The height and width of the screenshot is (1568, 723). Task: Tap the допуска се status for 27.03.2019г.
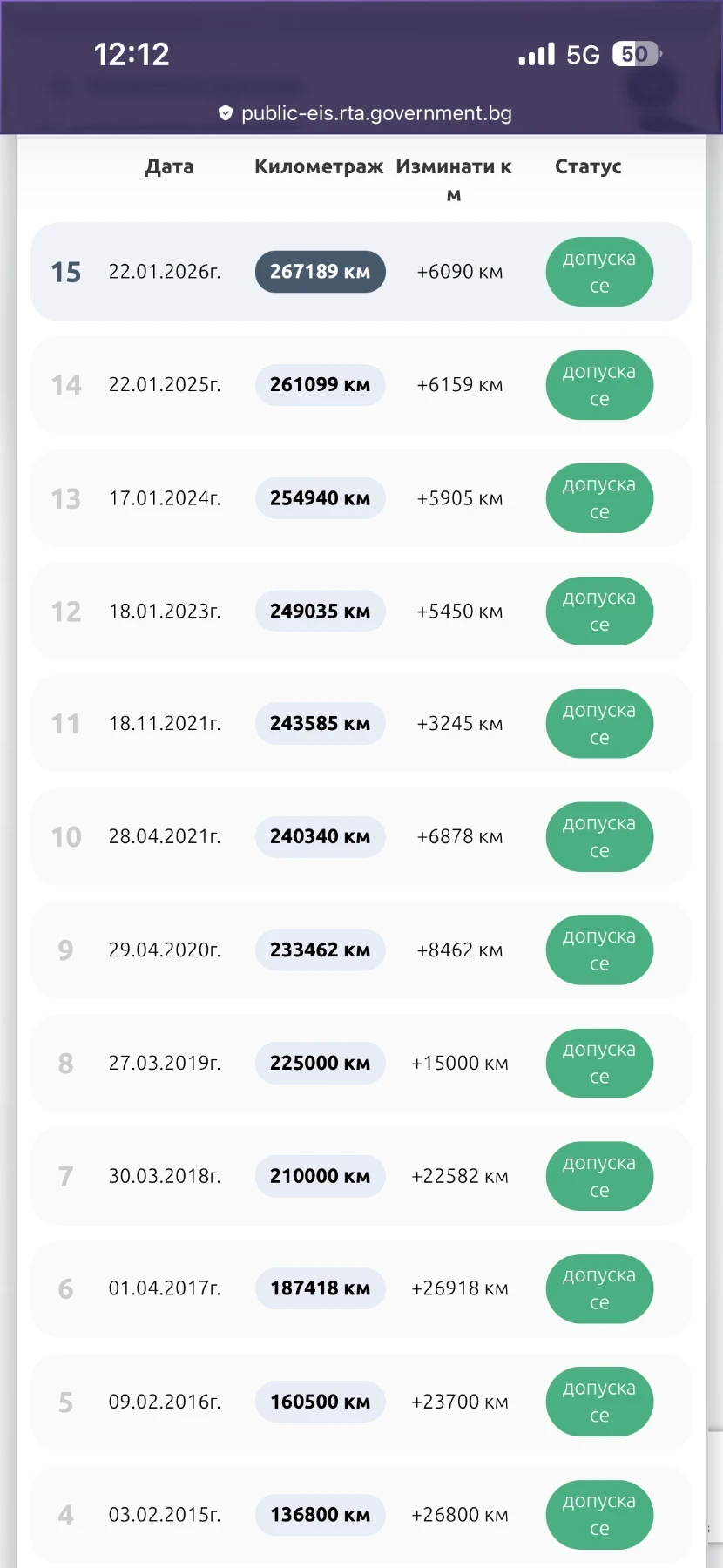point(599,1063)
